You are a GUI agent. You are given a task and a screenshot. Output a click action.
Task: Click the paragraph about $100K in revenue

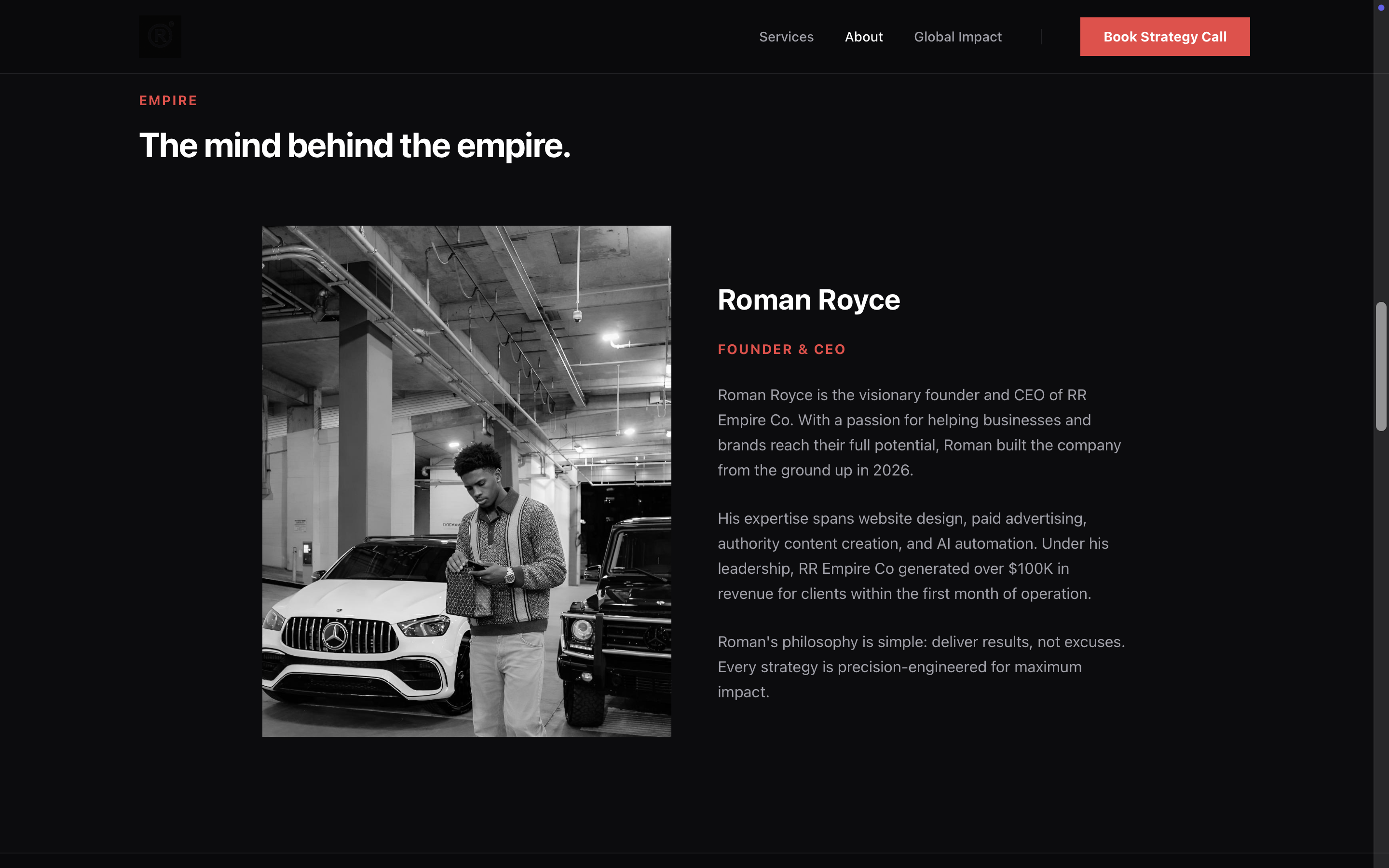(912, 556)
